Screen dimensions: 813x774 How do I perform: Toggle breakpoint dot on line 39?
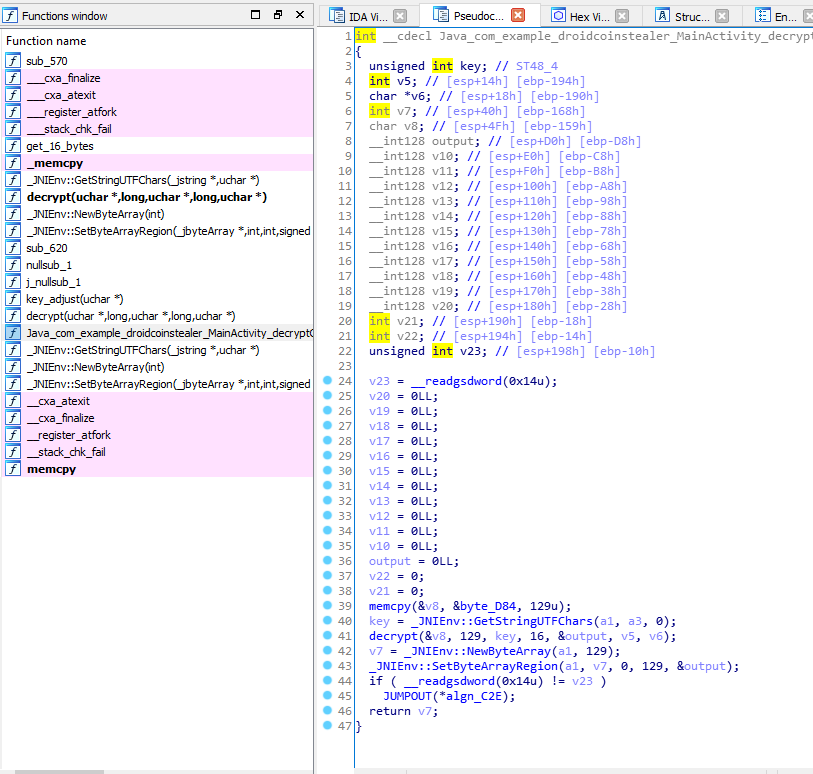coord(328,606)
